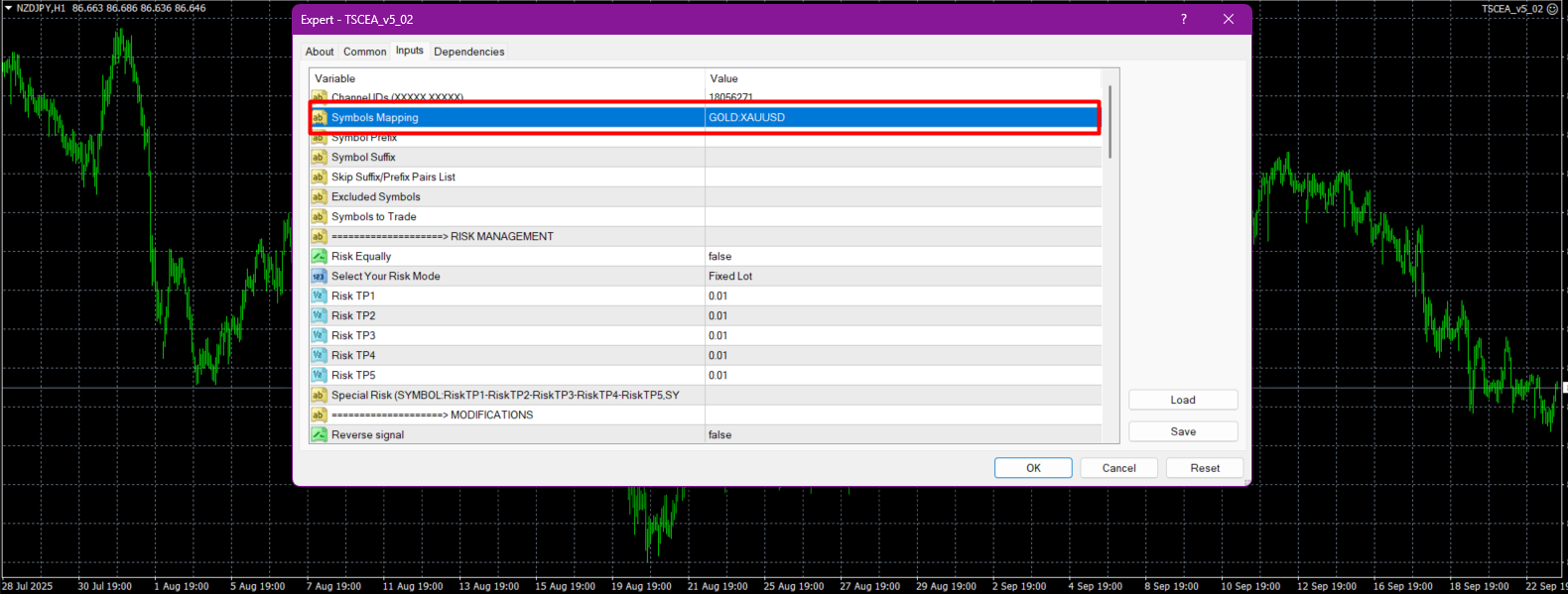Open the Dependencies tab
The image size is (1568, 594).
pyautogui.click(x=468, y=52)
